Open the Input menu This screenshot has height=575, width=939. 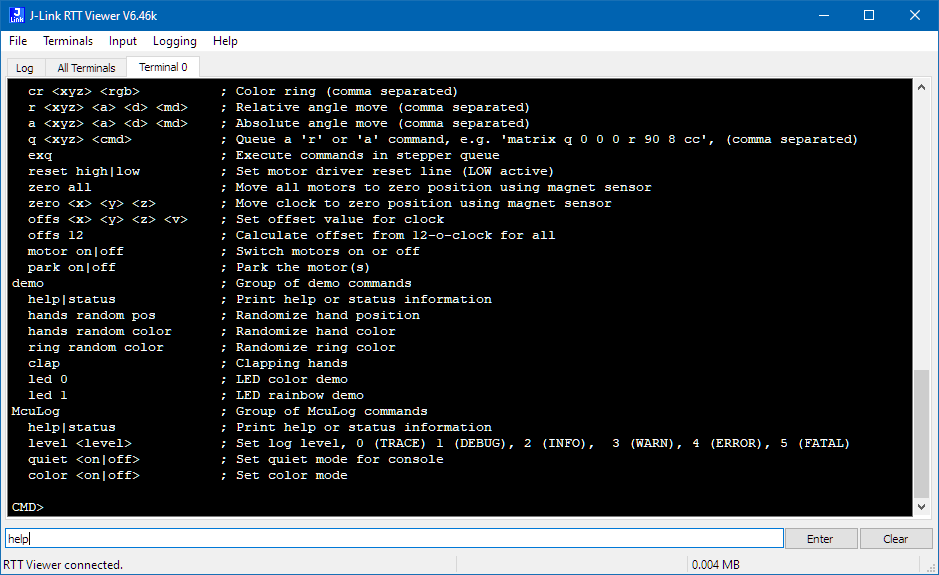[x=123, y=41]
